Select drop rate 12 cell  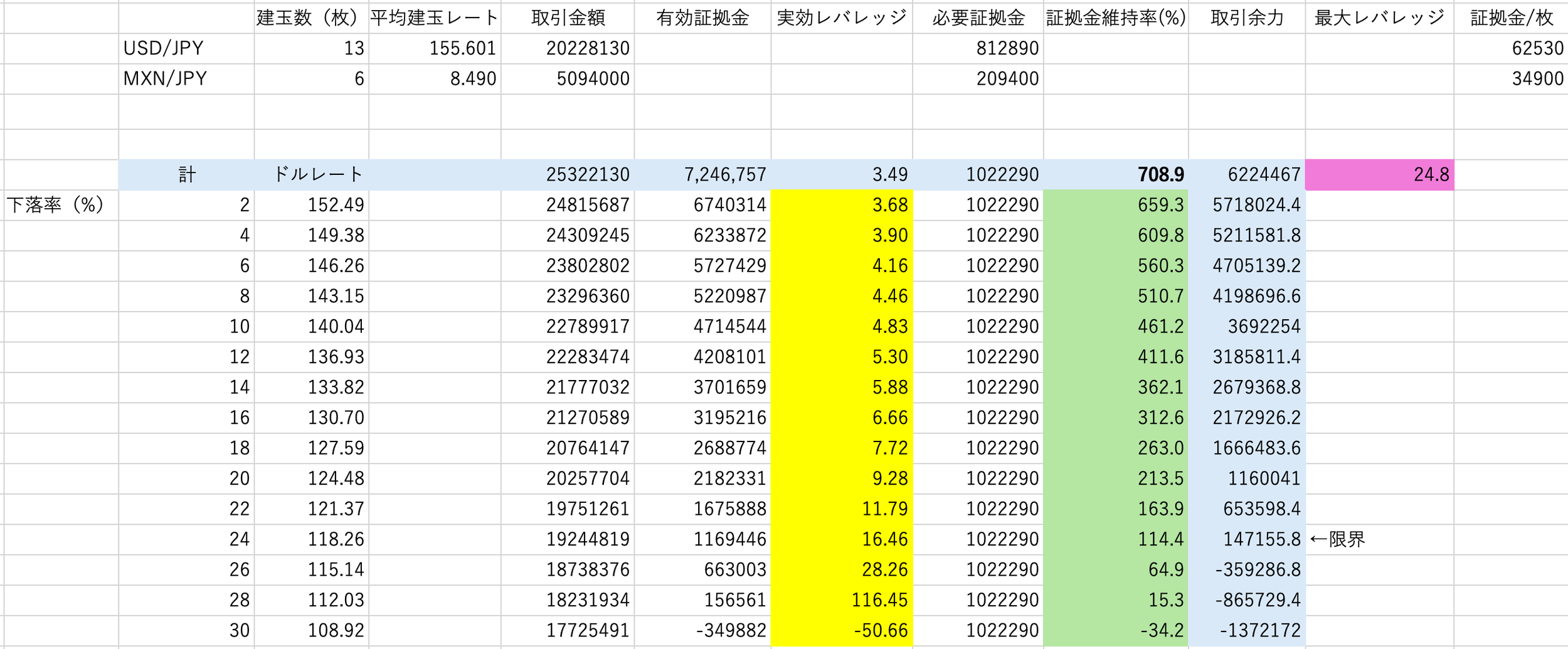(x=186, y=357)
